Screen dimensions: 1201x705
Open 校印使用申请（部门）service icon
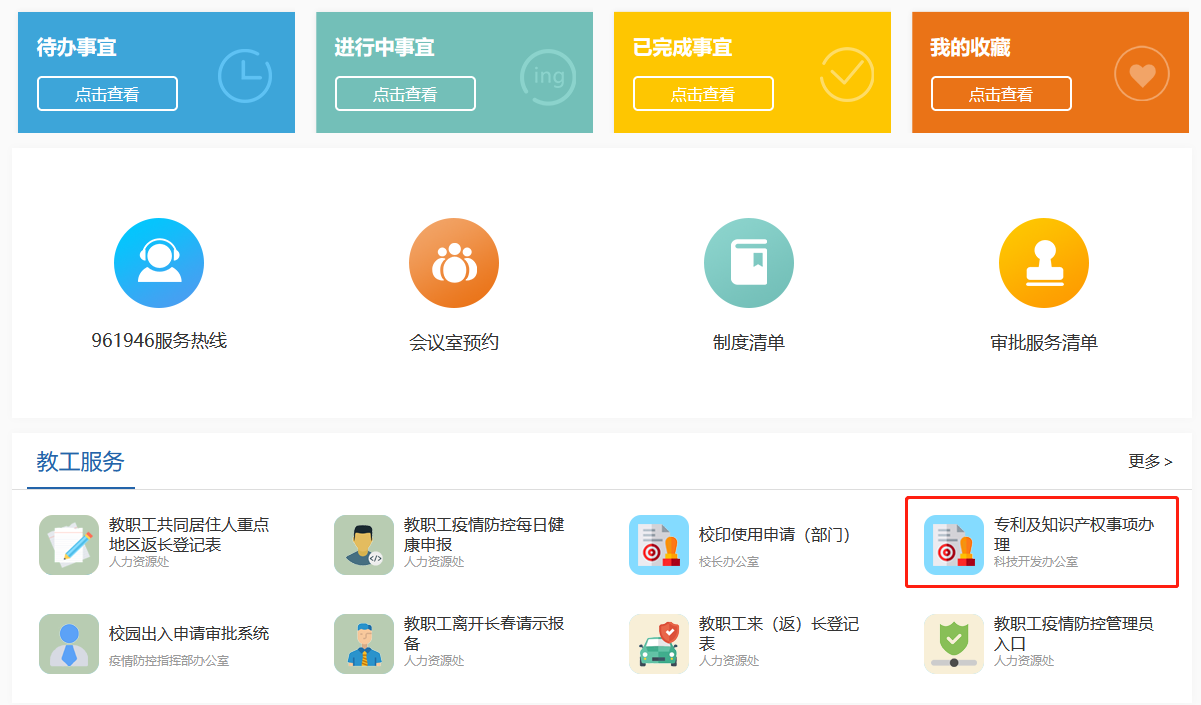click(x=659, y=545)
